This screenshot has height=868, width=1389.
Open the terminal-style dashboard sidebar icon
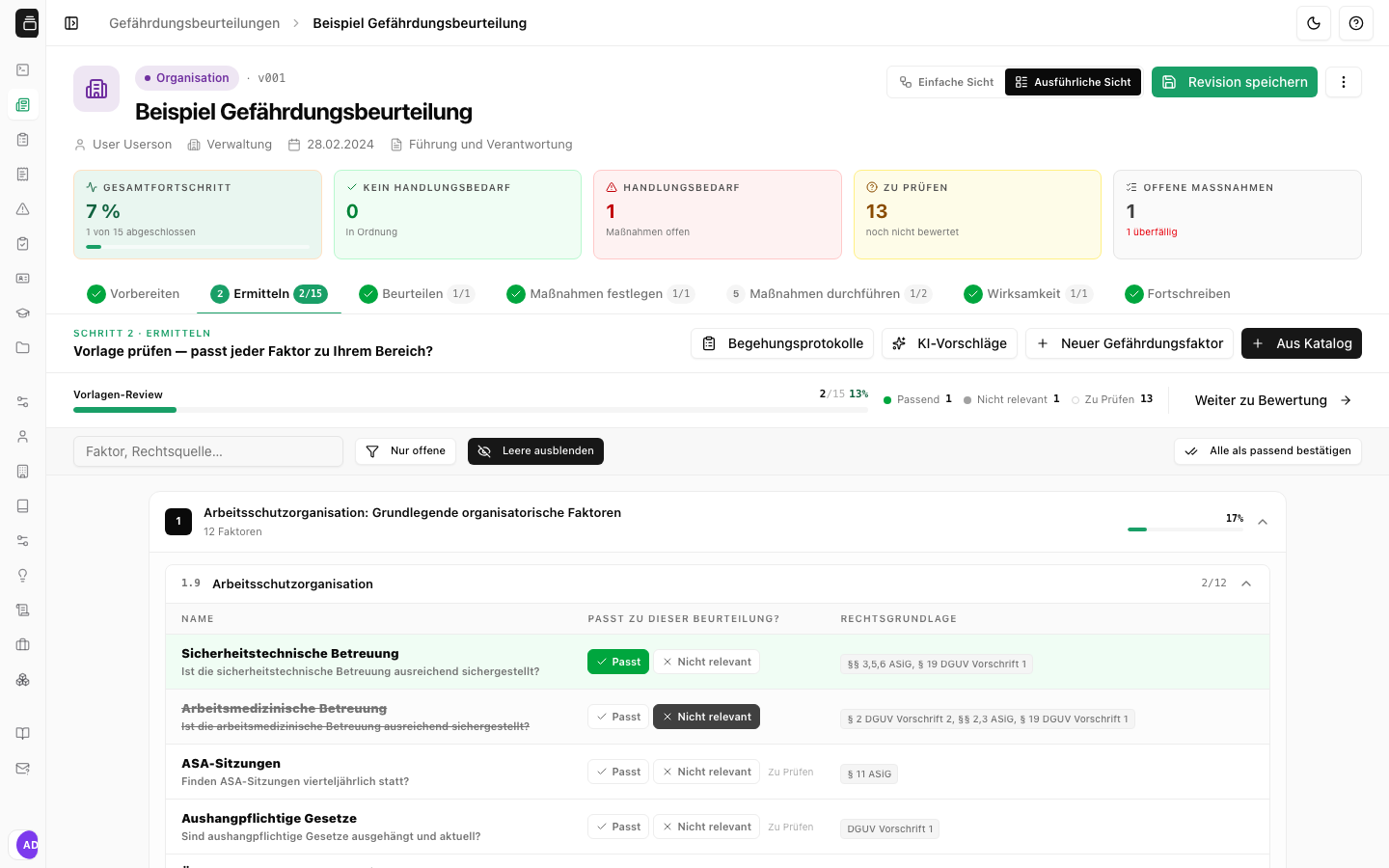23,70
